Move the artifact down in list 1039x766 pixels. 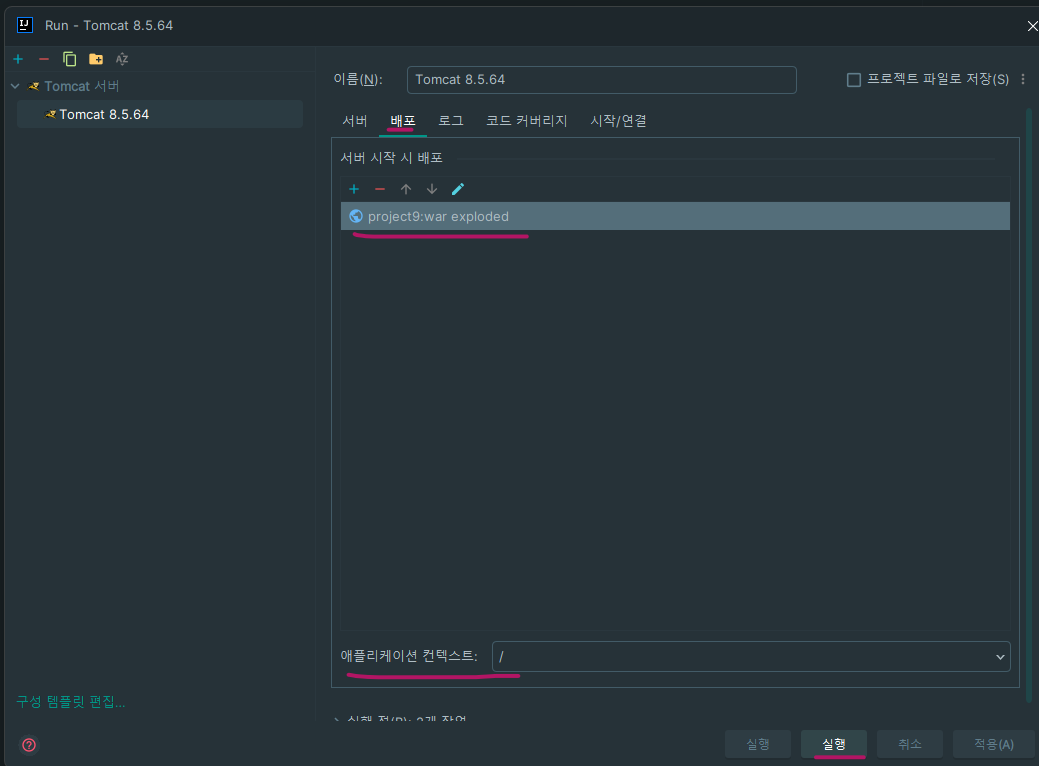point(432,190)
